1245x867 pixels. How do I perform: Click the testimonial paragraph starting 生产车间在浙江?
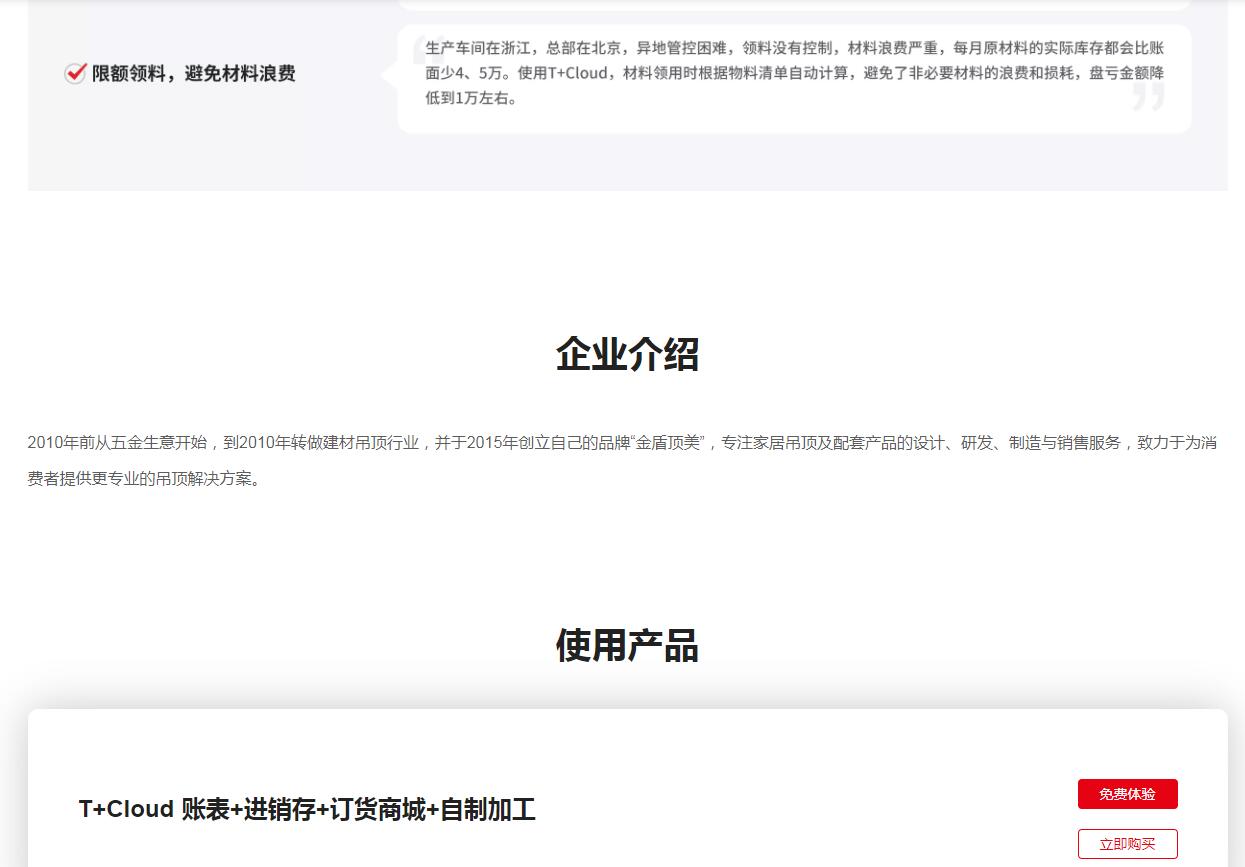[x=794, y=73]
